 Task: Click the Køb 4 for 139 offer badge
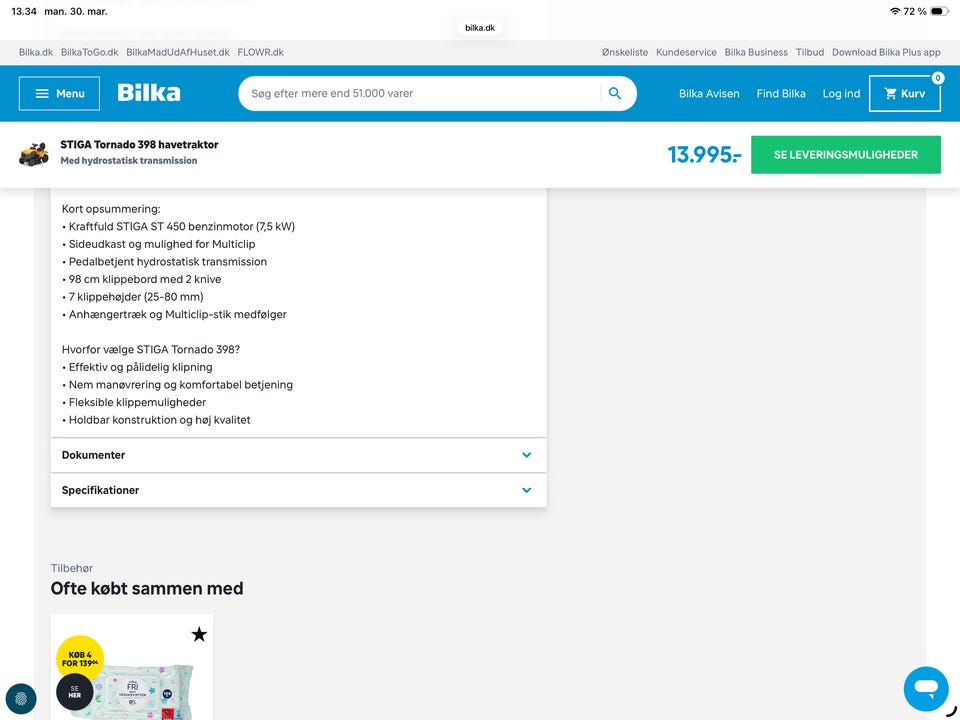(x=80, y=659)
